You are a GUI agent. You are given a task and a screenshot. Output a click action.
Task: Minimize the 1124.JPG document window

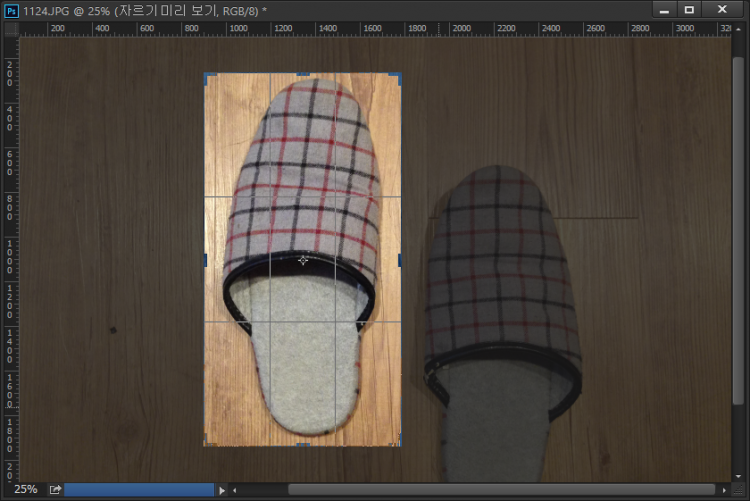663,9
